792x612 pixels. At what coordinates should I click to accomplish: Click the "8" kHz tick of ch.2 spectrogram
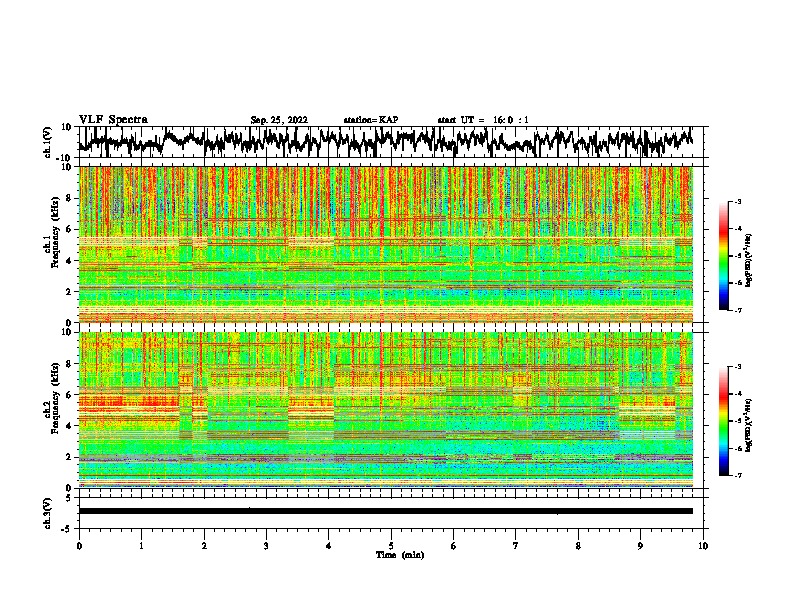point(70,364)
